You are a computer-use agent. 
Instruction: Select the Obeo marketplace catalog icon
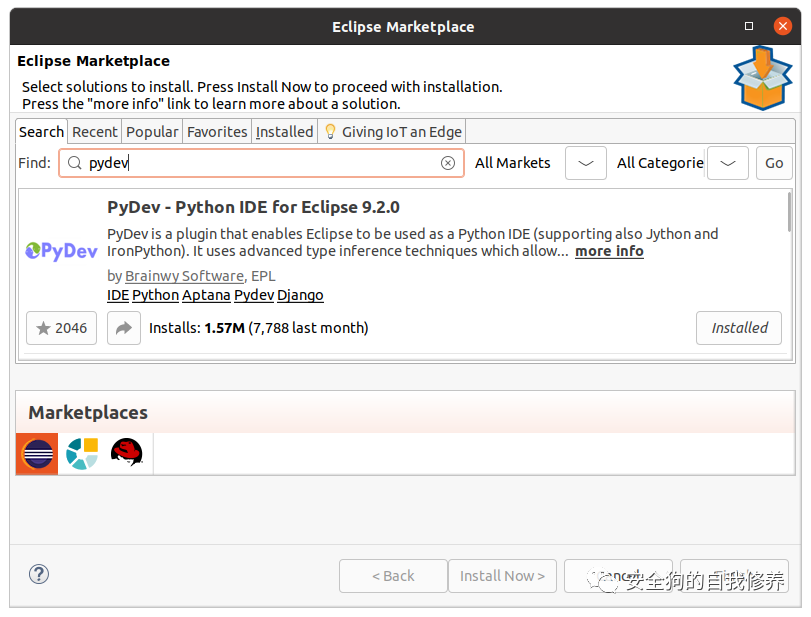(82, 454)
